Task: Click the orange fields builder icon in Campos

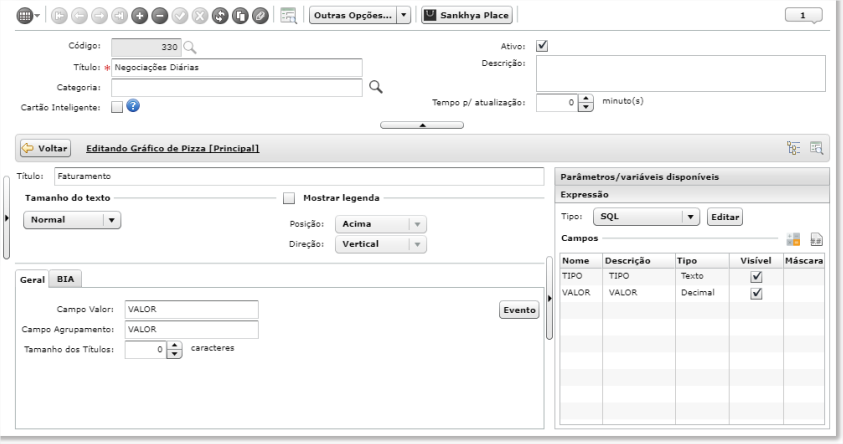Action: [x=793, y=239]
